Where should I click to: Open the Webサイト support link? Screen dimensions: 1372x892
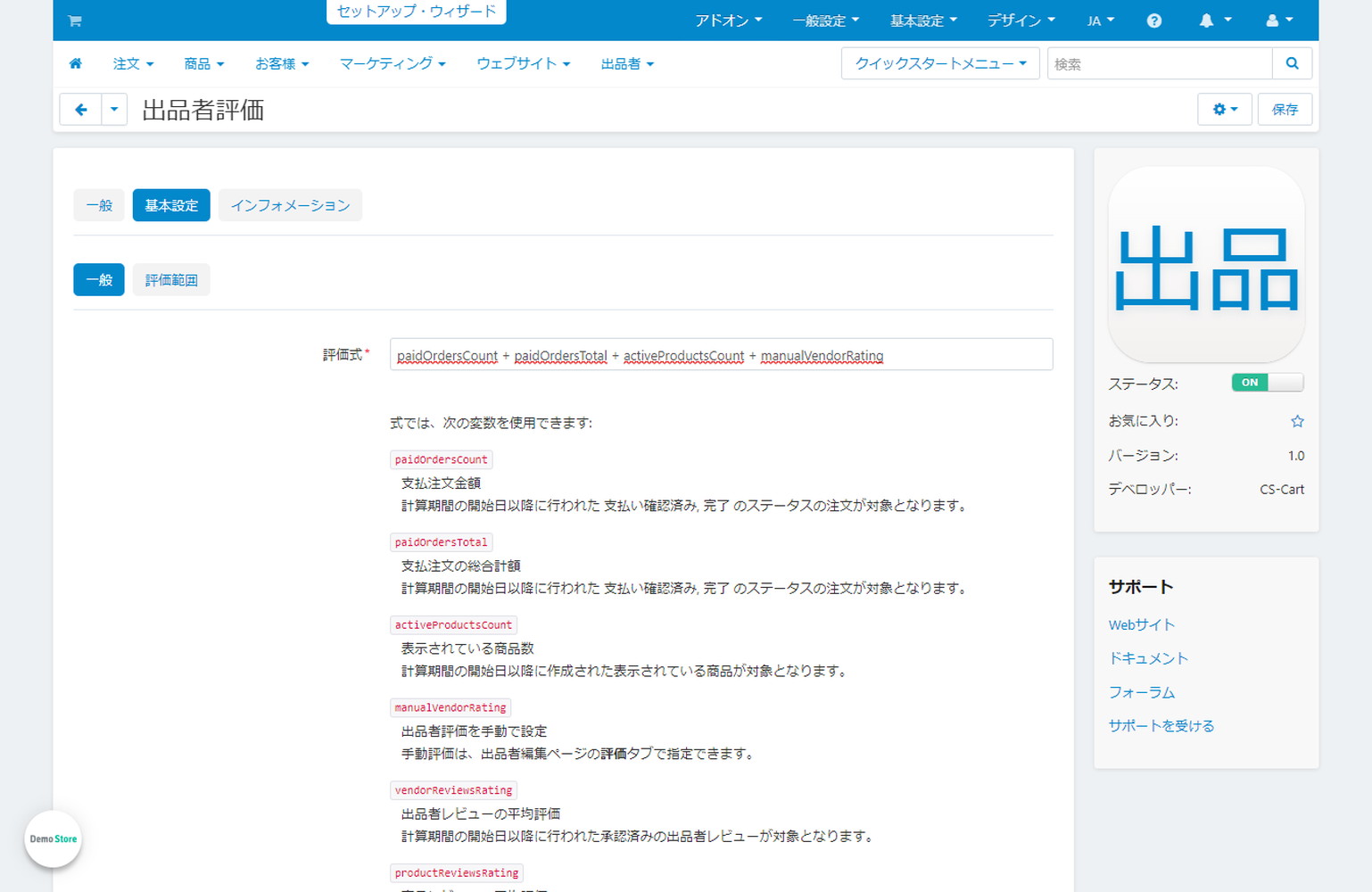1141,624
